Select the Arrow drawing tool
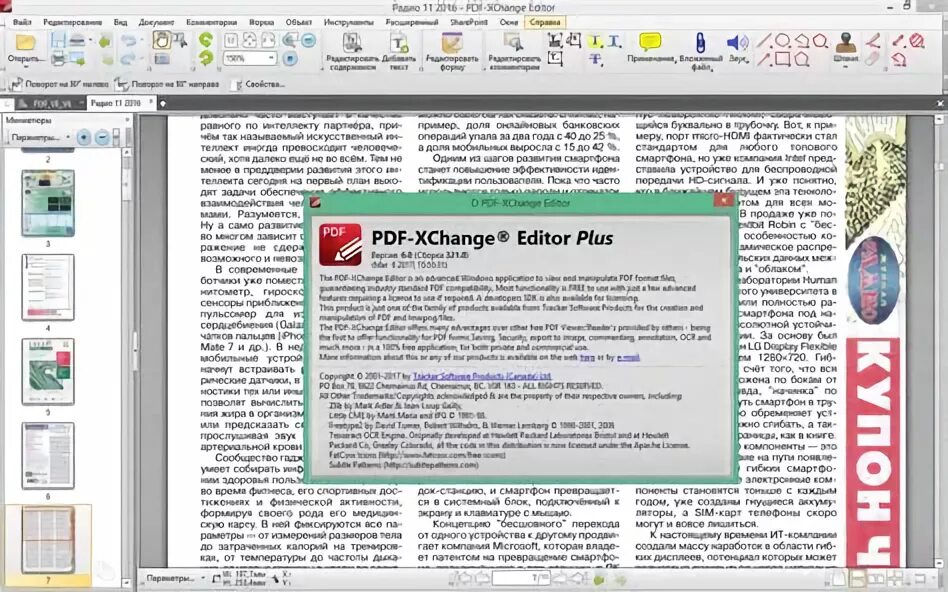948x592 pixels. (764, 59)
